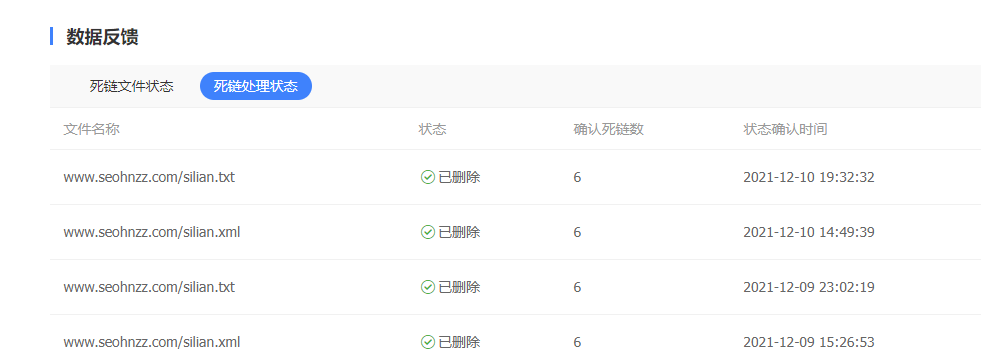
Task: Click the 文件名称 column header
Action: [91, 130]
